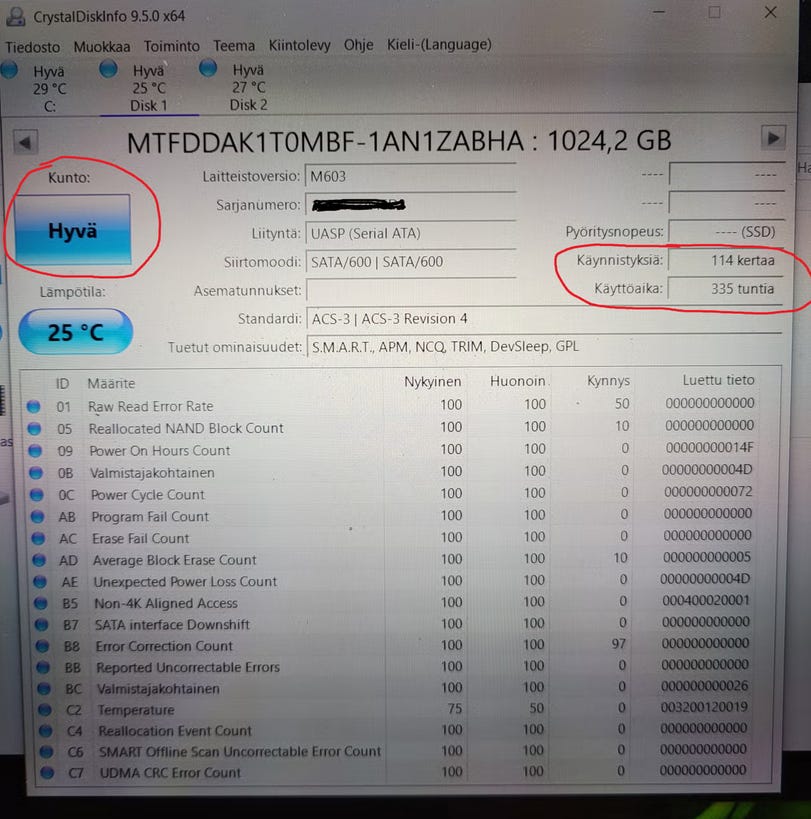Viewport: 811px width, 819px height.
Task: Open the Muokkaa menu
Action: click(x=102, y=47)
